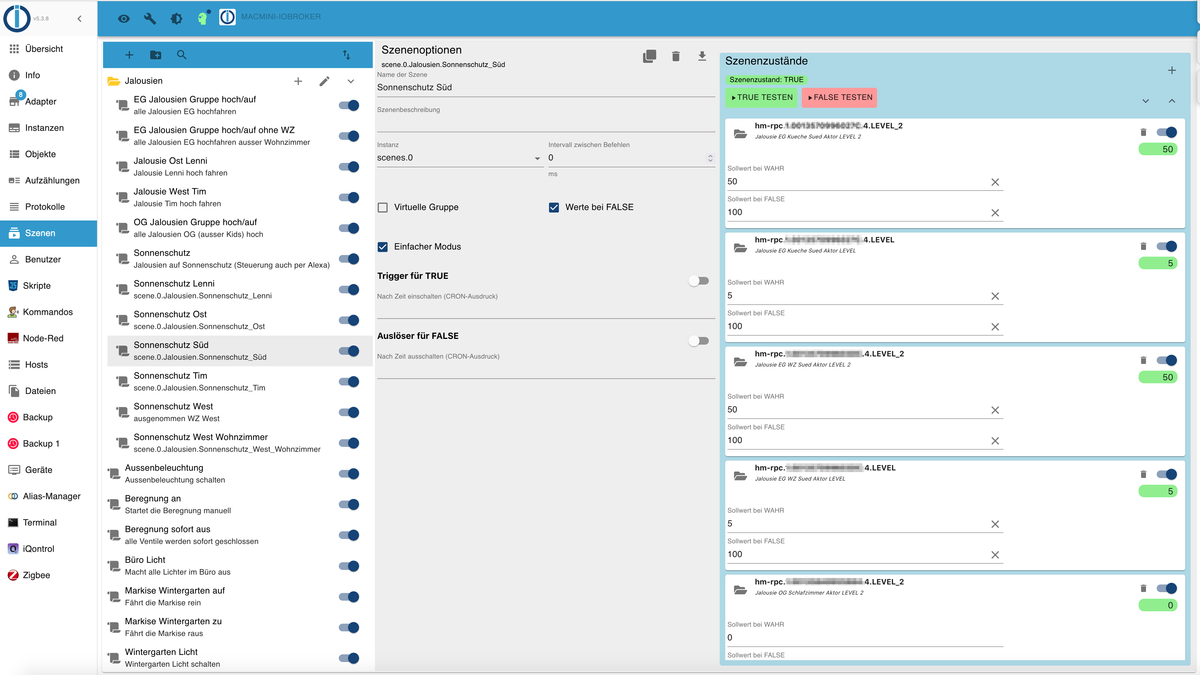The image size is (1200, 675).
Task: Toggle Jalousie Ost Lenni scene switch
Action: pyautogui.click(x=349, y=167)
